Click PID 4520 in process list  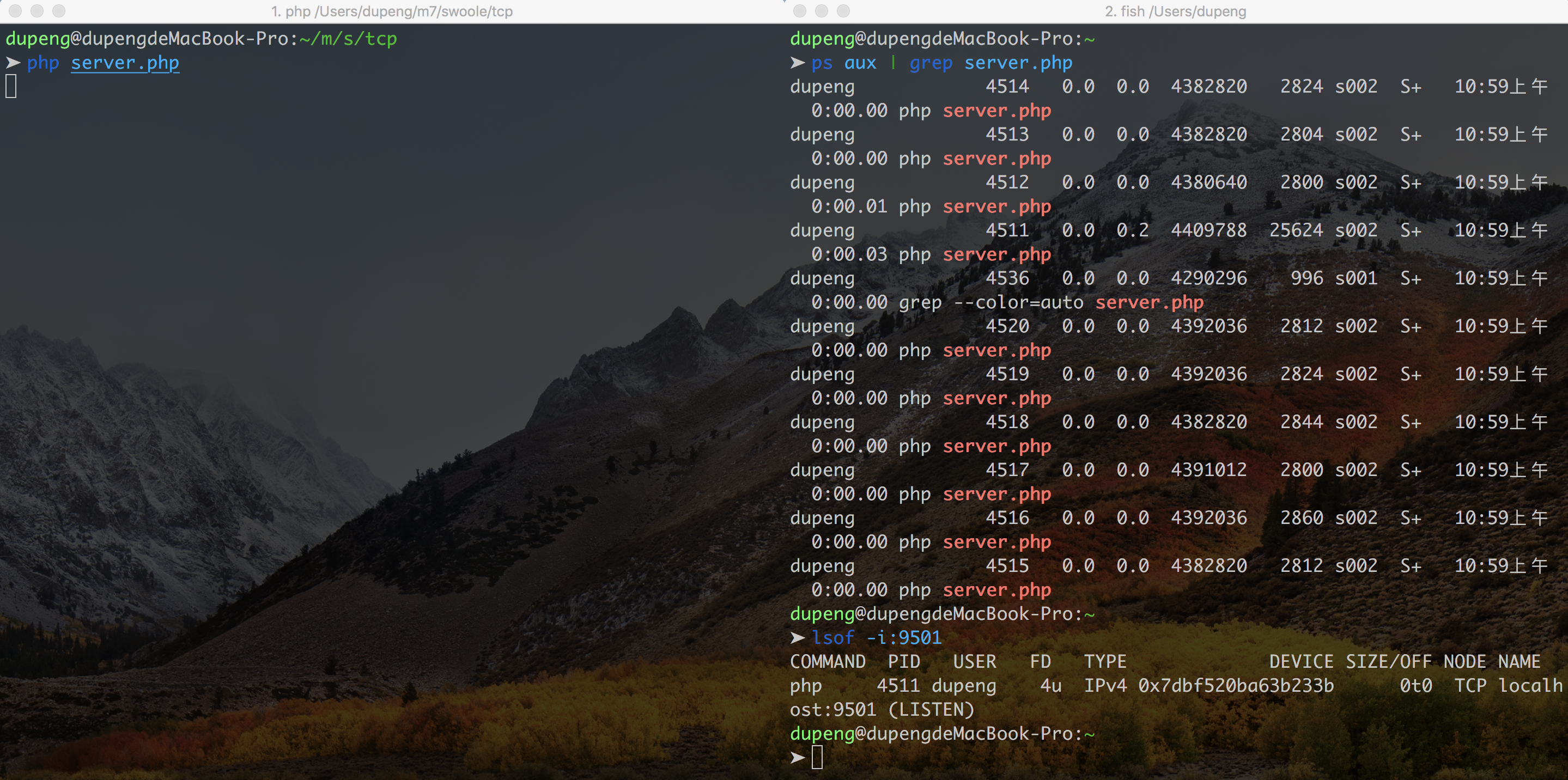pos(1007,326)
